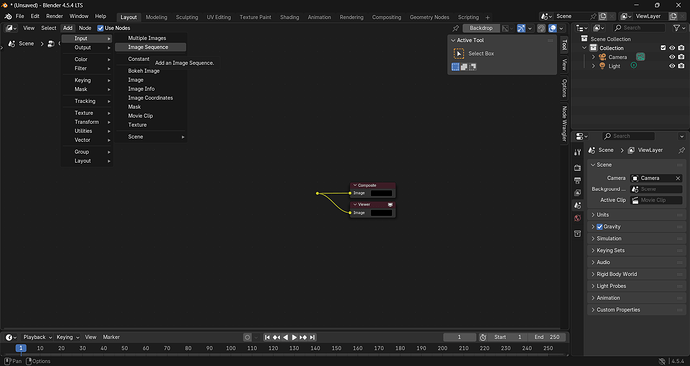
Task: Disable Camera in renders camera icon
Action: (681, 57)
